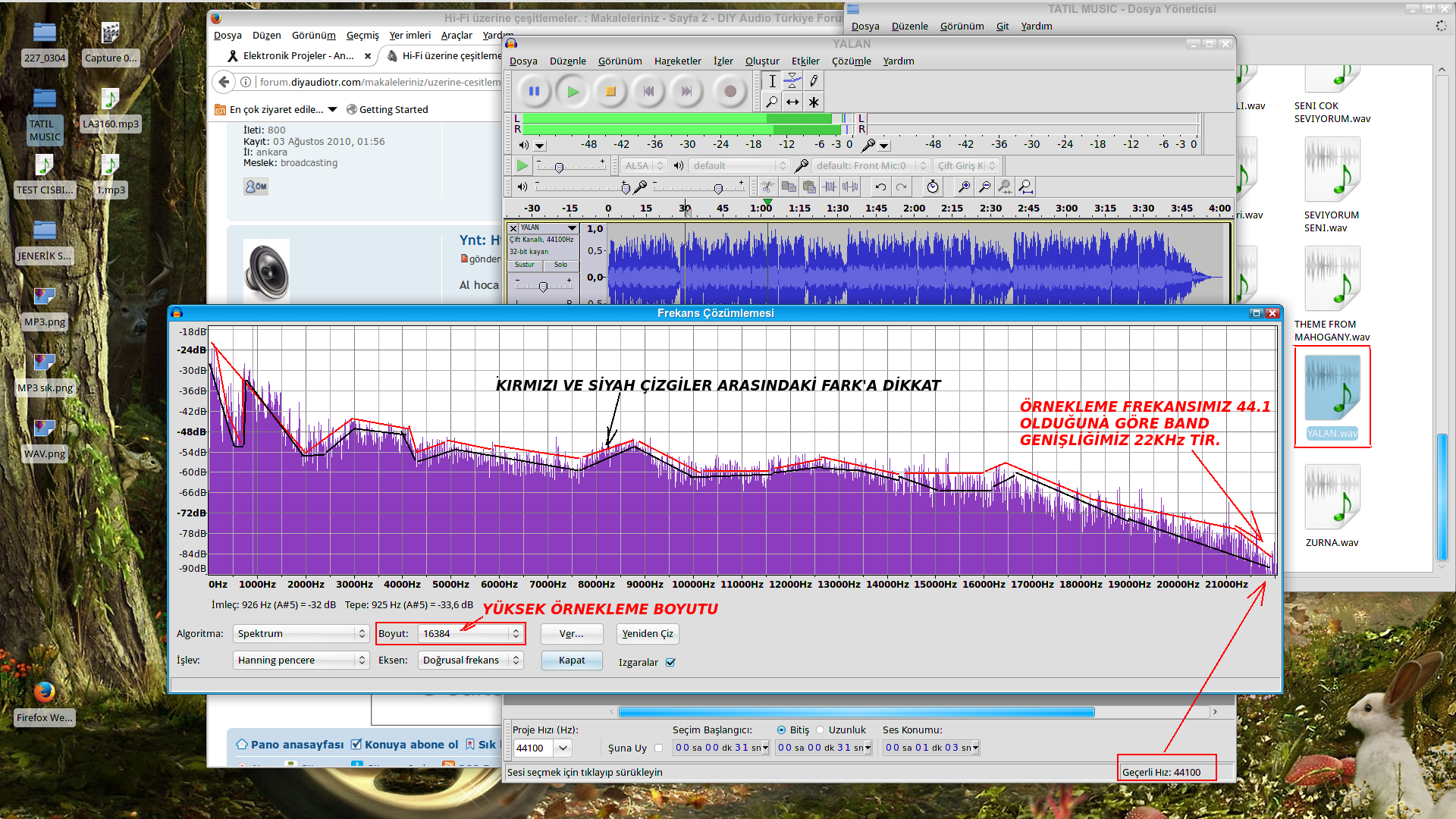Select the Multi-tool asterisk icon
The image size is (1456, 819).
(x=814, y=102)
